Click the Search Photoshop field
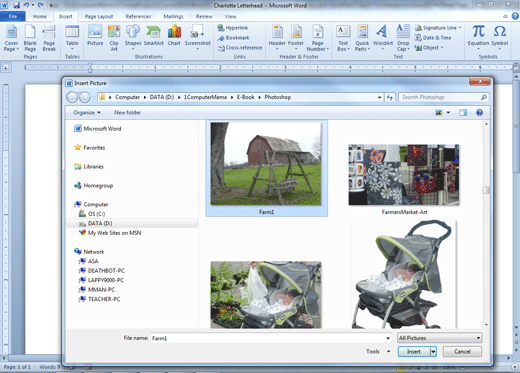 click(440, 97)
